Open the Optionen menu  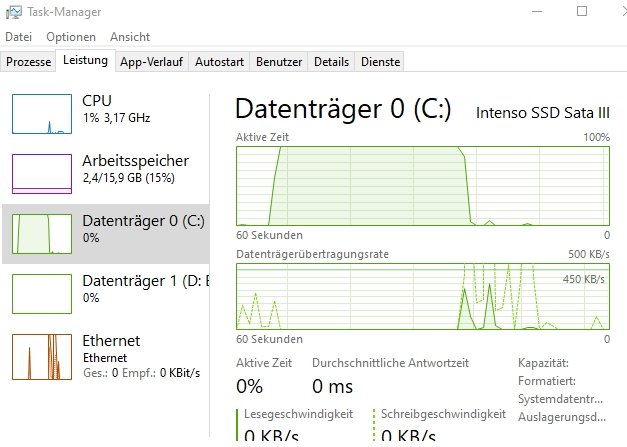71,37
